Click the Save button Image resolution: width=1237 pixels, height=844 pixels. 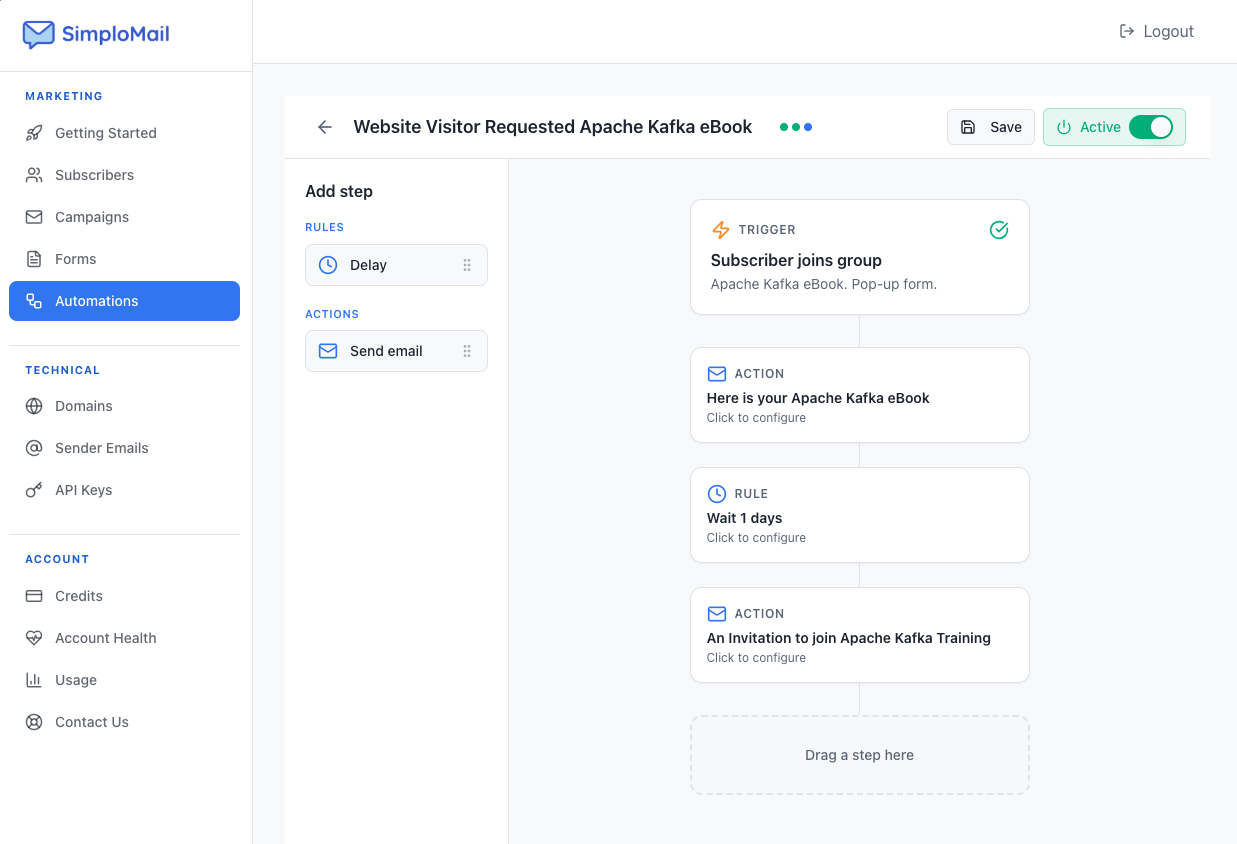991,127
